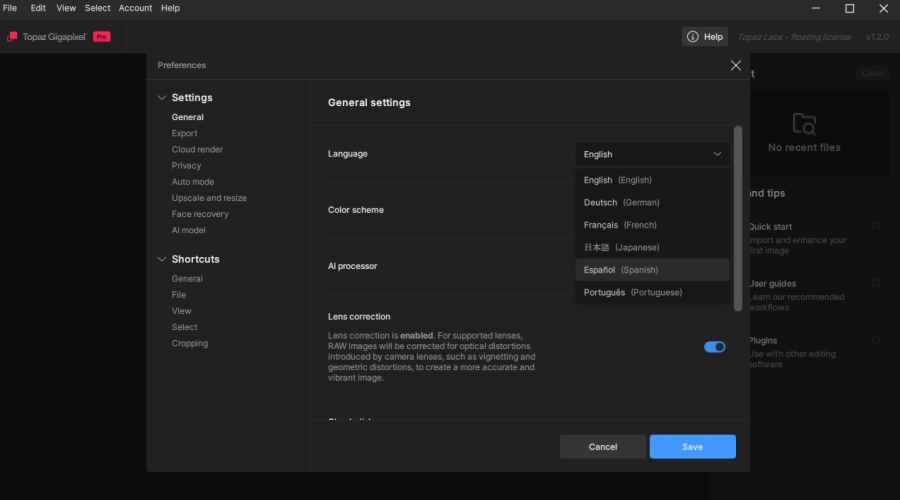Maximize the application window
900x500 pixels.
849,8
